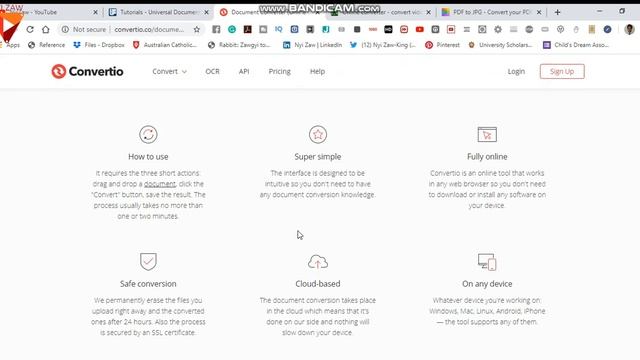Click the dark blue round extension icon
Viewport: 640px width, 360px height.
[x=607, y=29]
